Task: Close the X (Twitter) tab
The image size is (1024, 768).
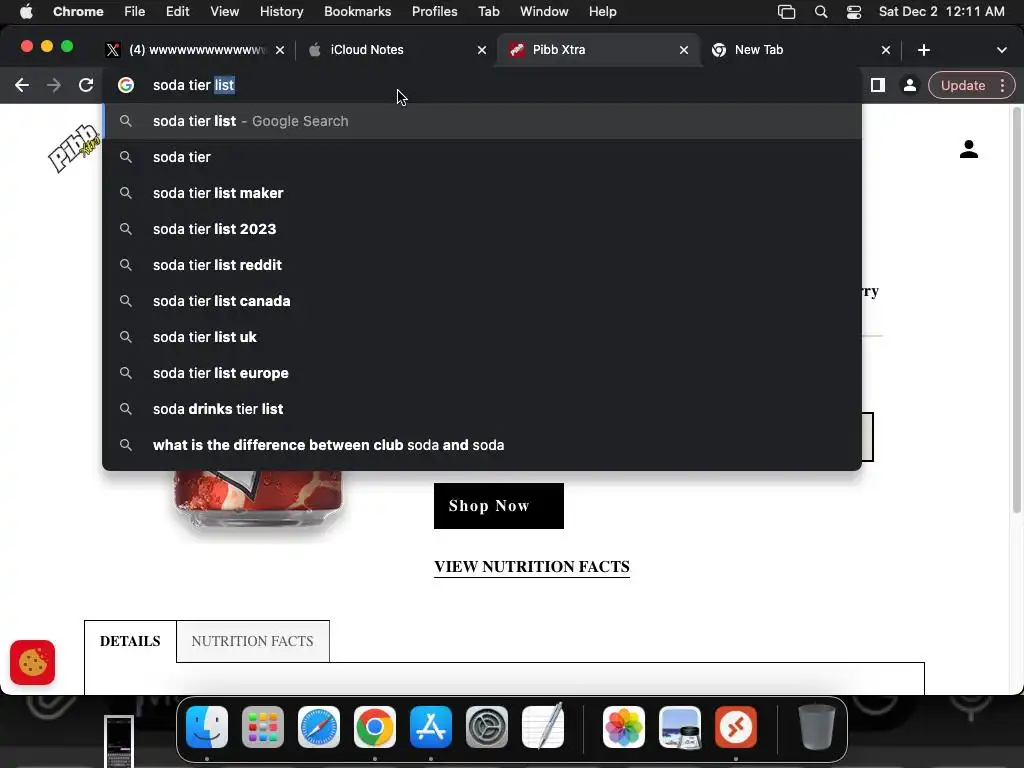Action: tap(280, 50)
